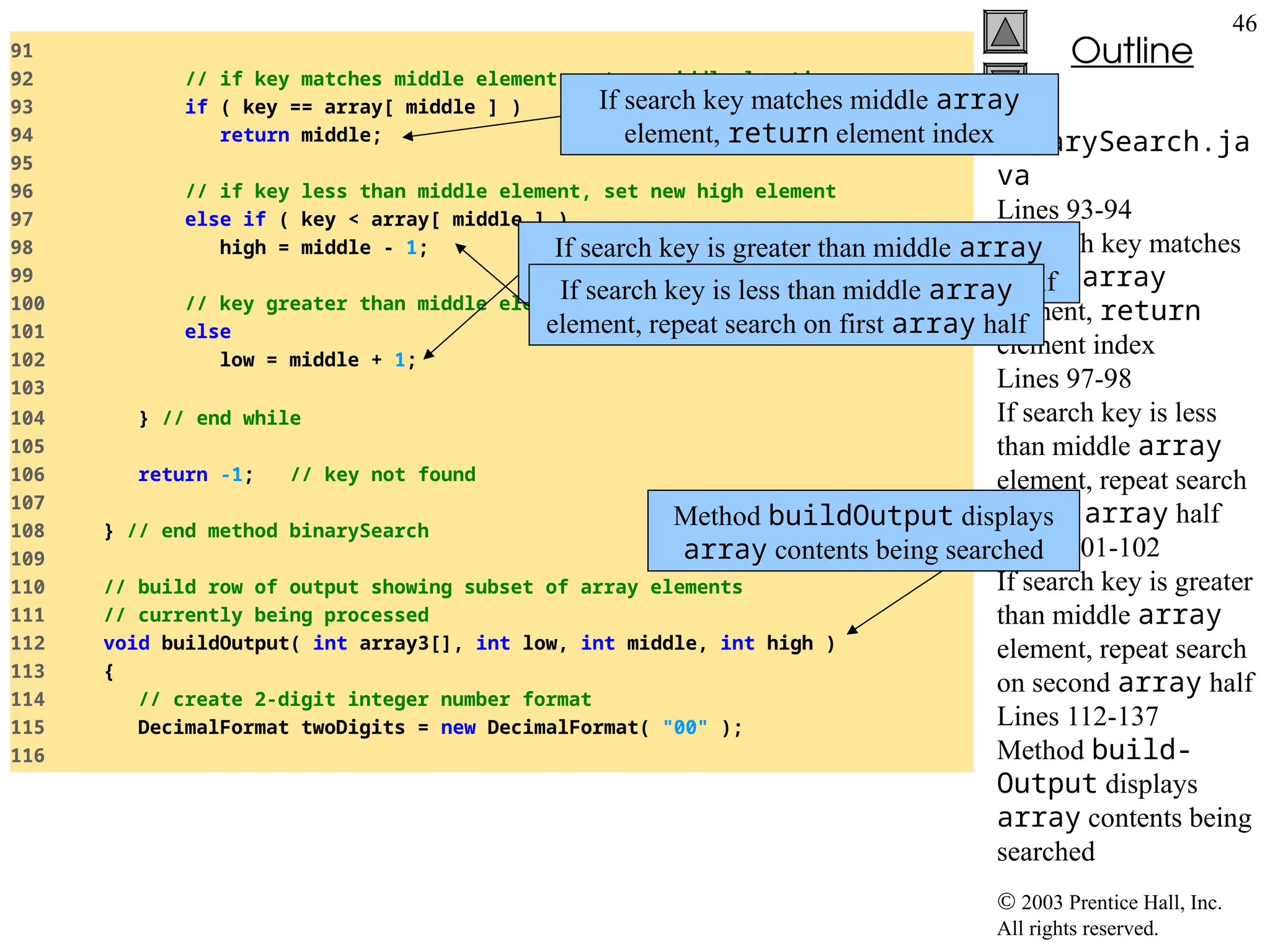1270x952 pixels.
Task: Click the '} // end while' line
Action: click(220, 418)
